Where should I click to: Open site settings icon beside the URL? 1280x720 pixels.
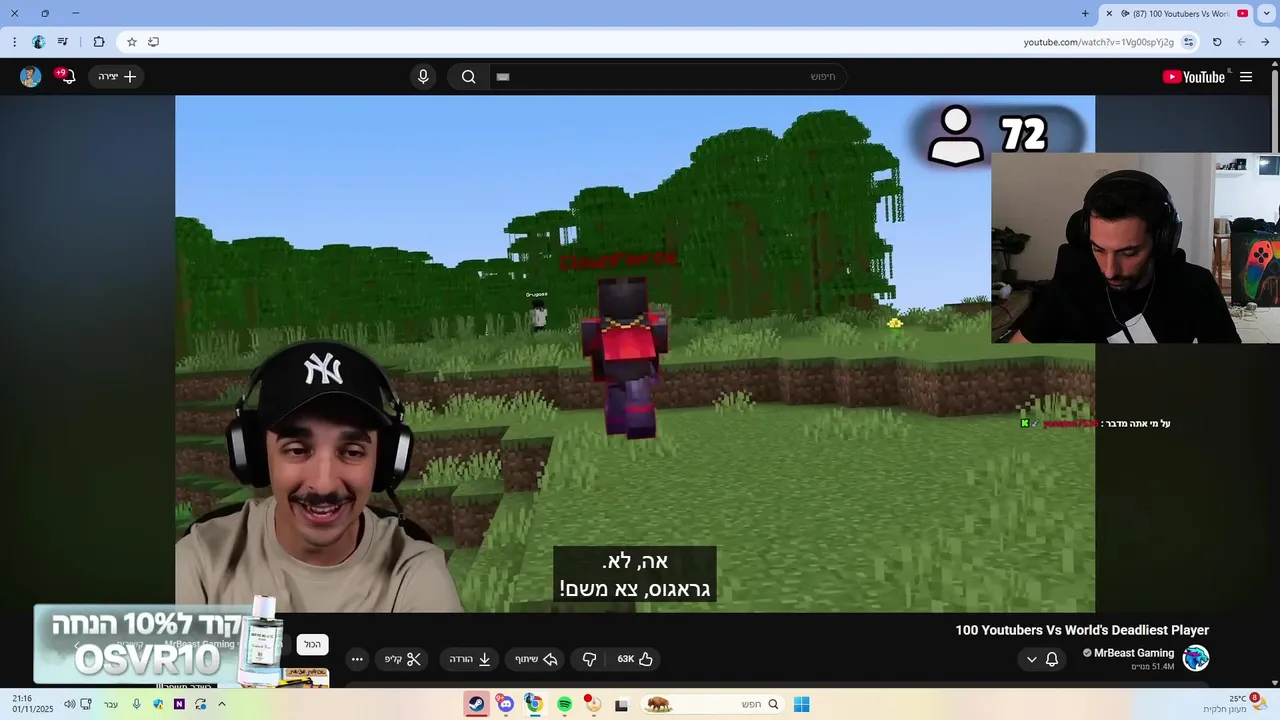click(1188, 42)
